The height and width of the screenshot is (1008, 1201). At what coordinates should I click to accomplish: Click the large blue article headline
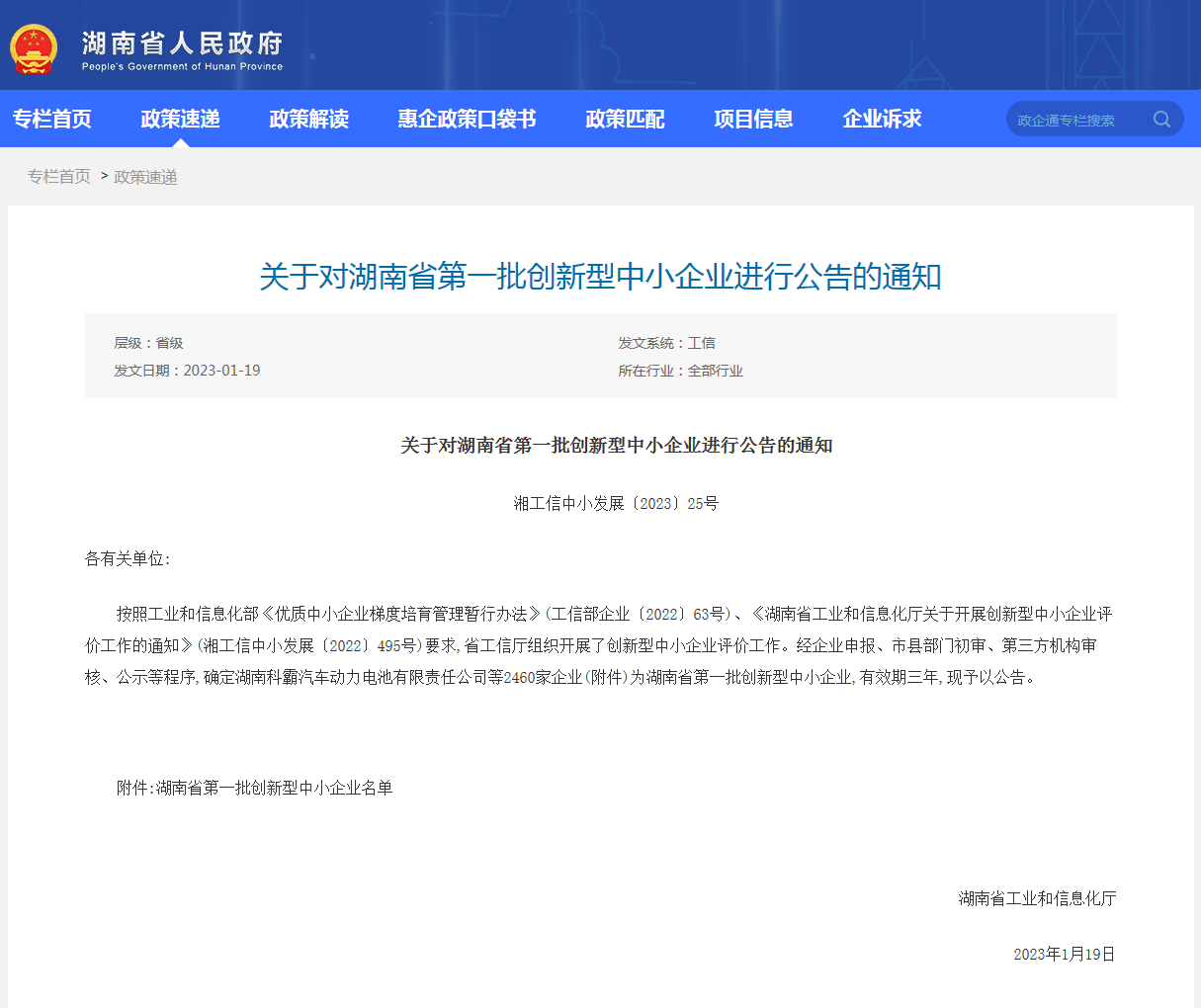click(x=600, y=277)
